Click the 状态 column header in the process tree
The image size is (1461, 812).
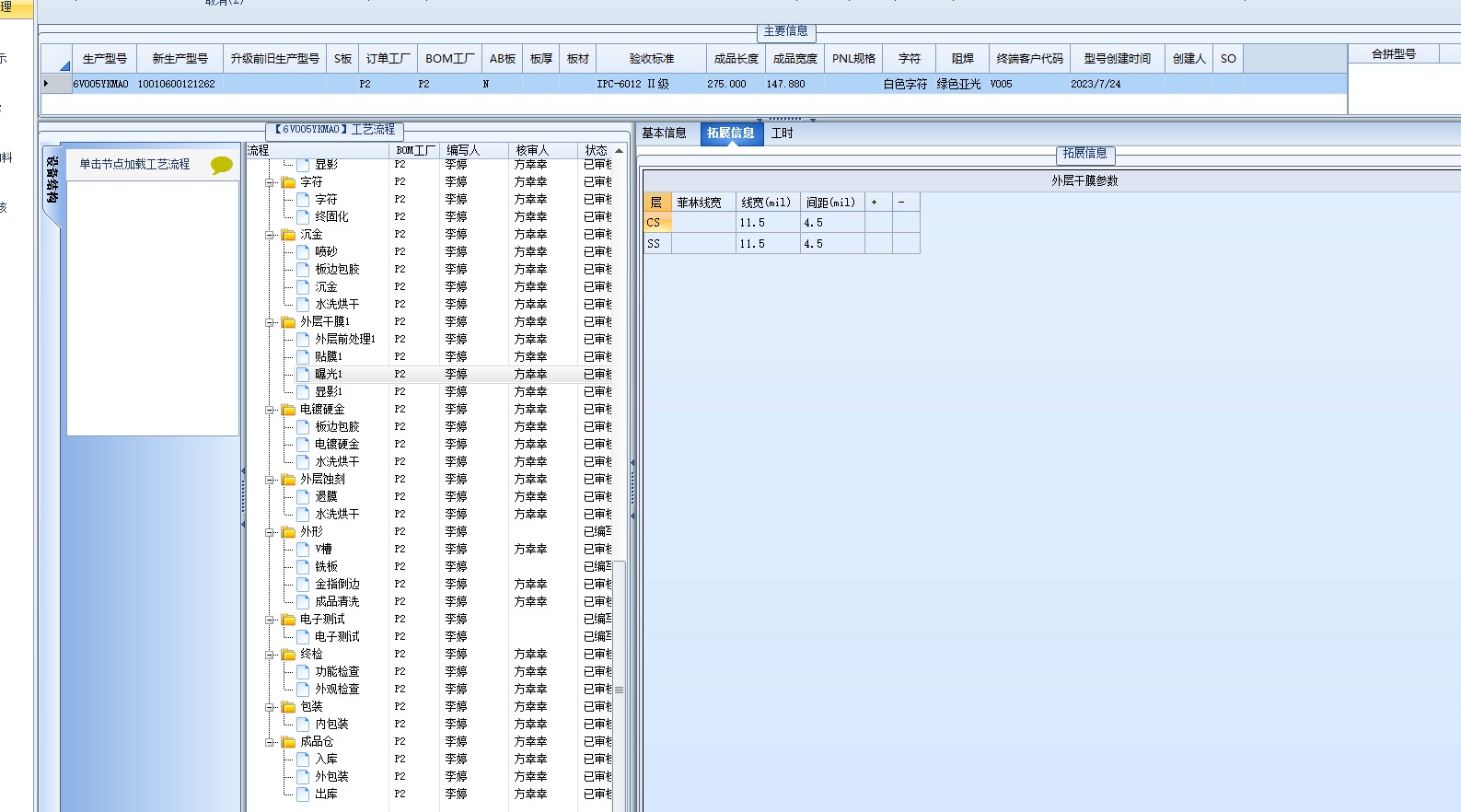[x=596, y=150]
